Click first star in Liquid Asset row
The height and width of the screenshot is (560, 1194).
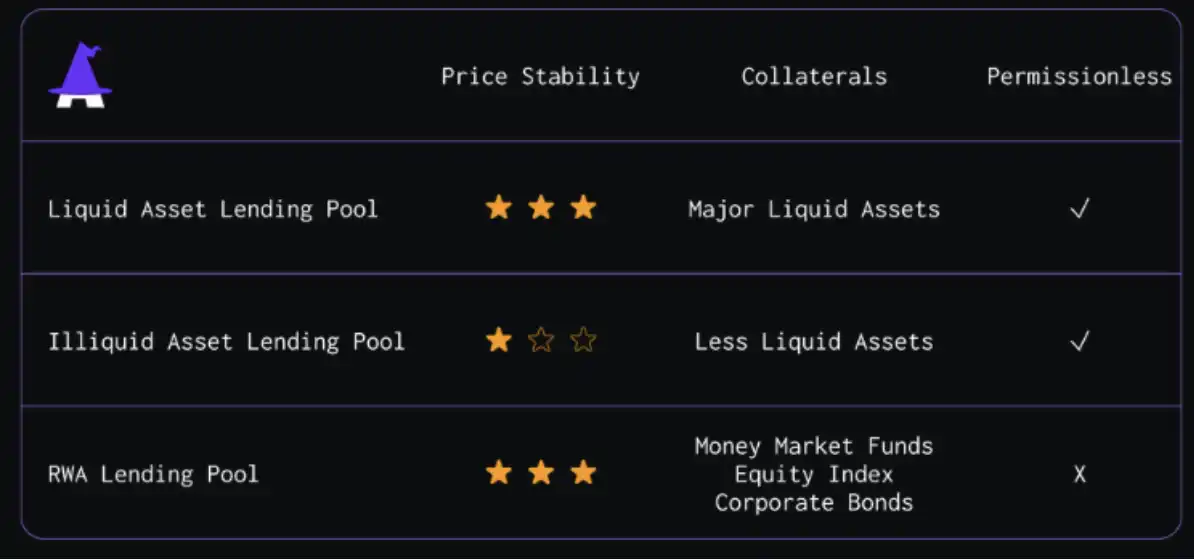498,208
